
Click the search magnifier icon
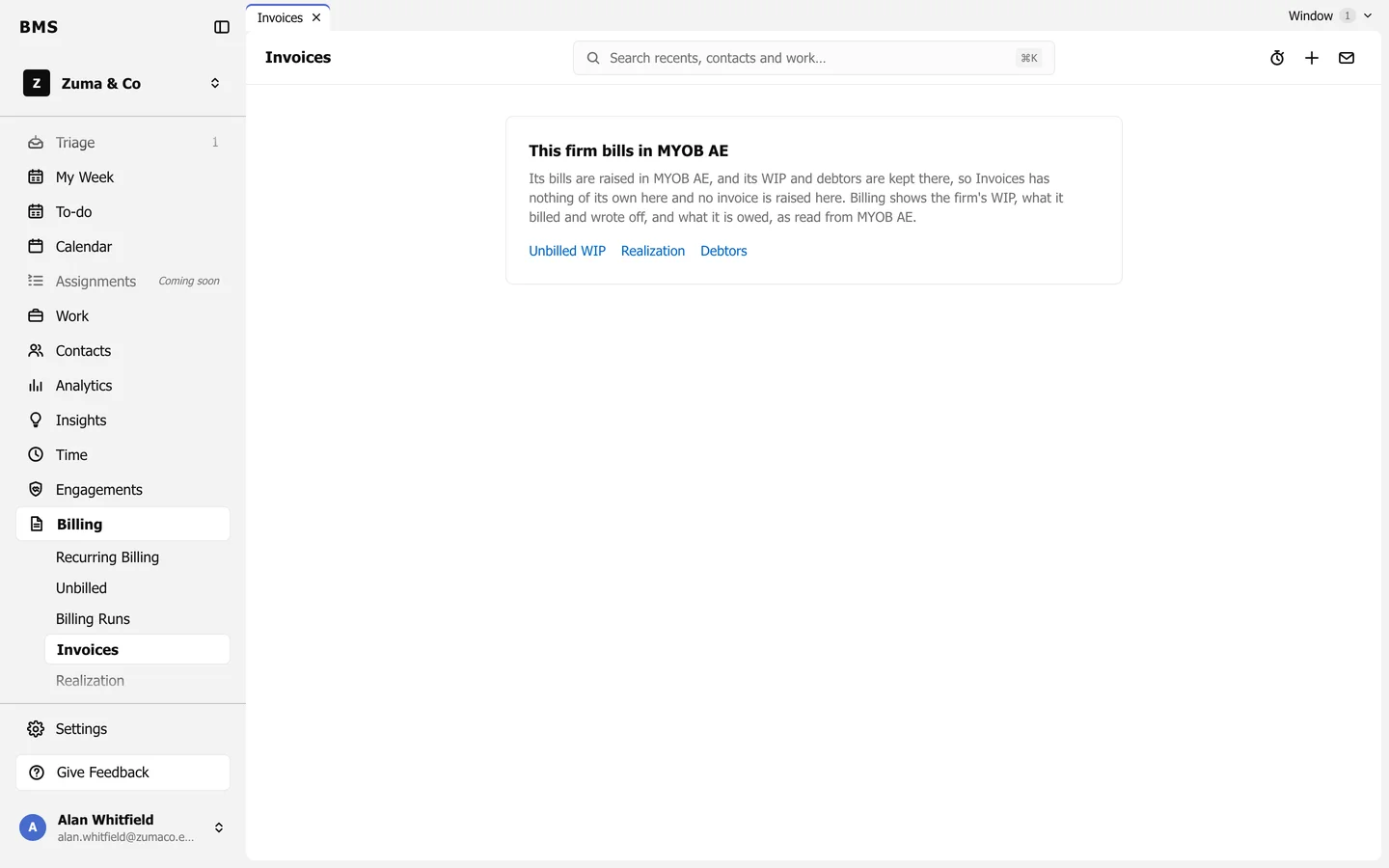click(x=593, y=58)
